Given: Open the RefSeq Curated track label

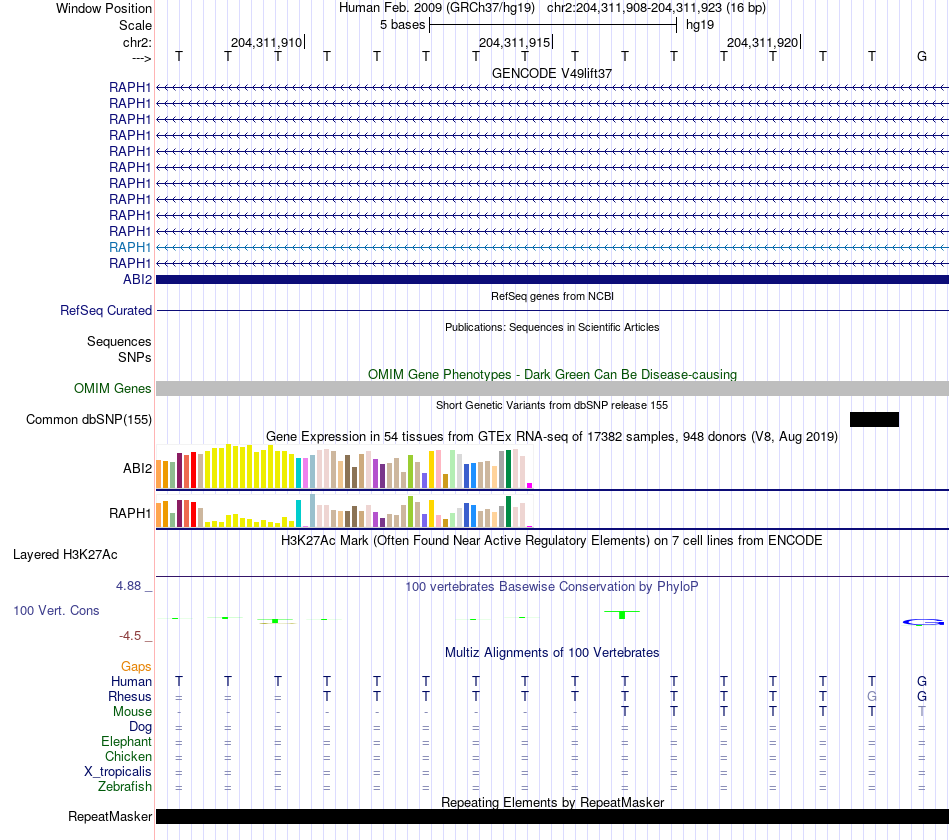Looking at the screenshot, I should 106,310.
